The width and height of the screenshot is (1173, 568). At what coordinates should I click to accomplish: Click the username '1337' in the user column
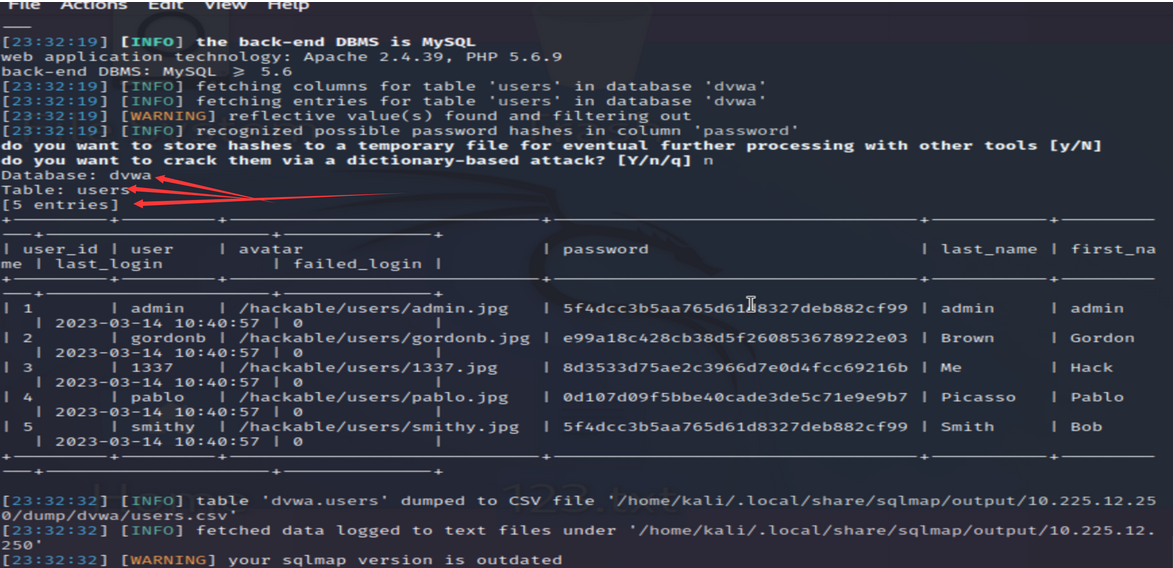152,367
